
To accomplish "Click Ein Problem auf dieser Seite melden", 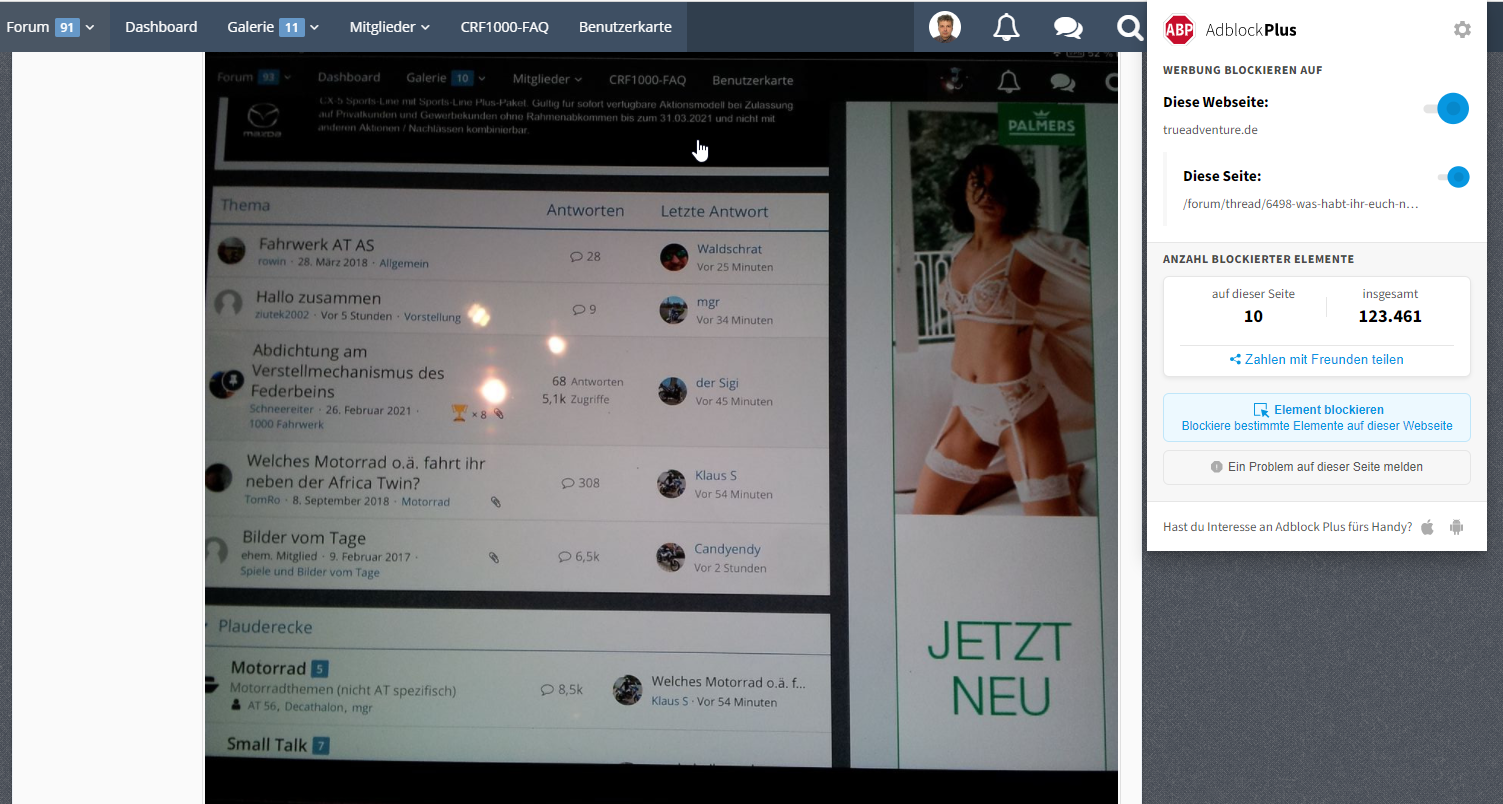I will click(1316, 467).
